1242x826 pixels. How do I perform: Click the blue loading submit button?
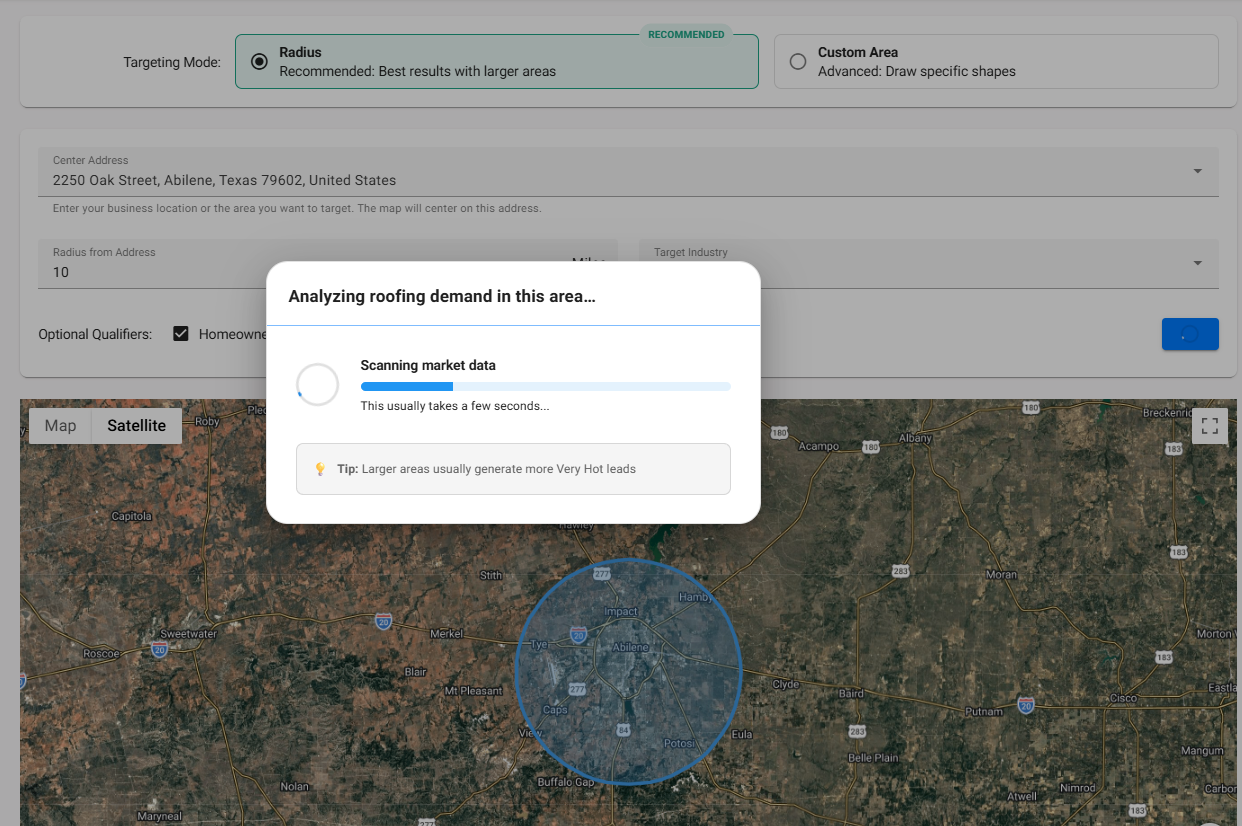tap(1189, 334)
